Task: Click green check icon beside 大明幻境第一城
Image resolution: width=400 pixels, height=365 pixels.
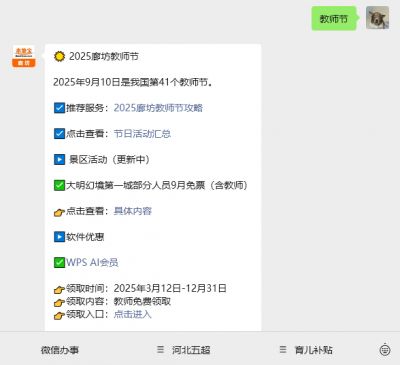Action: tap(59, 185)
